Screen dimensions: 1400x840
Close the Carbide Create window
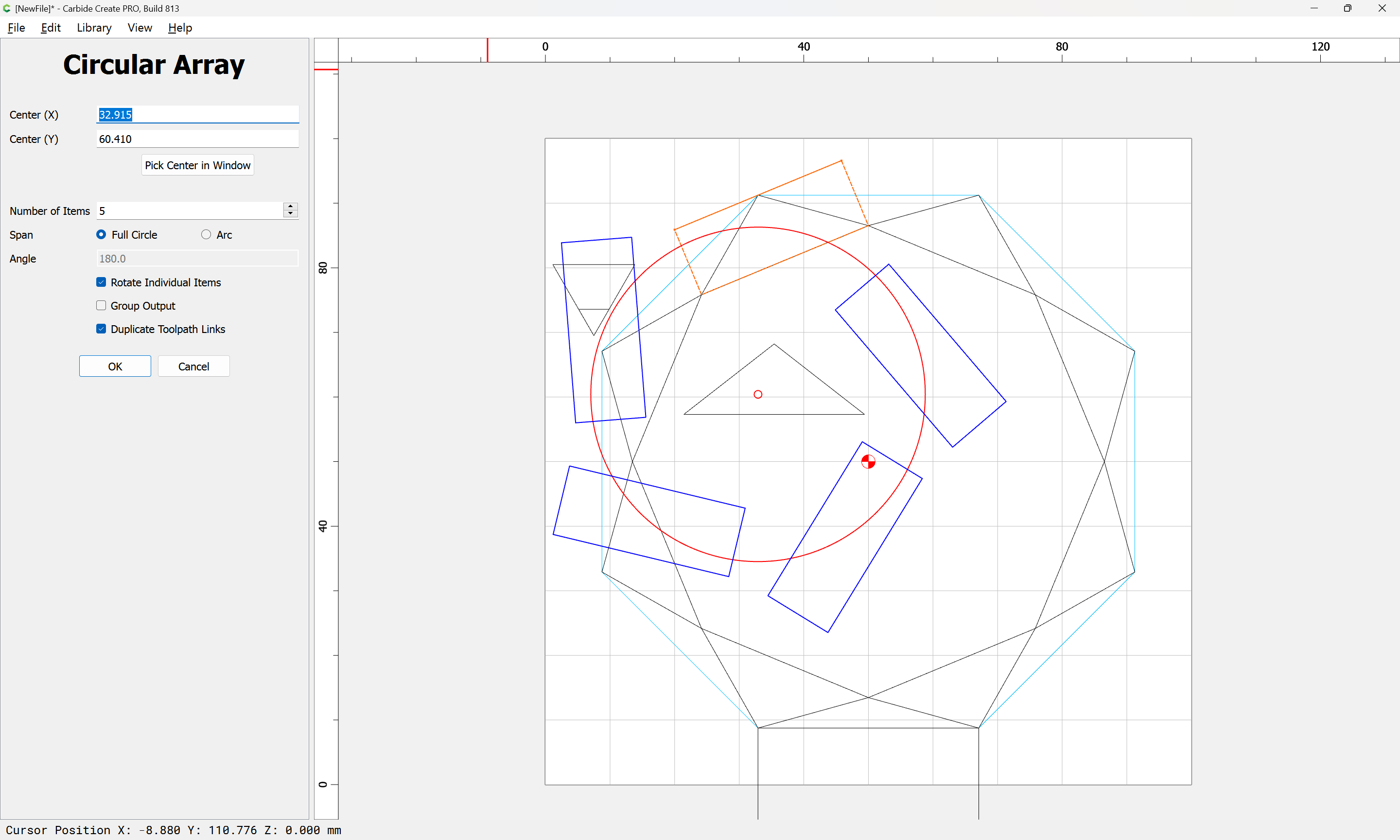coord(1382,8)
